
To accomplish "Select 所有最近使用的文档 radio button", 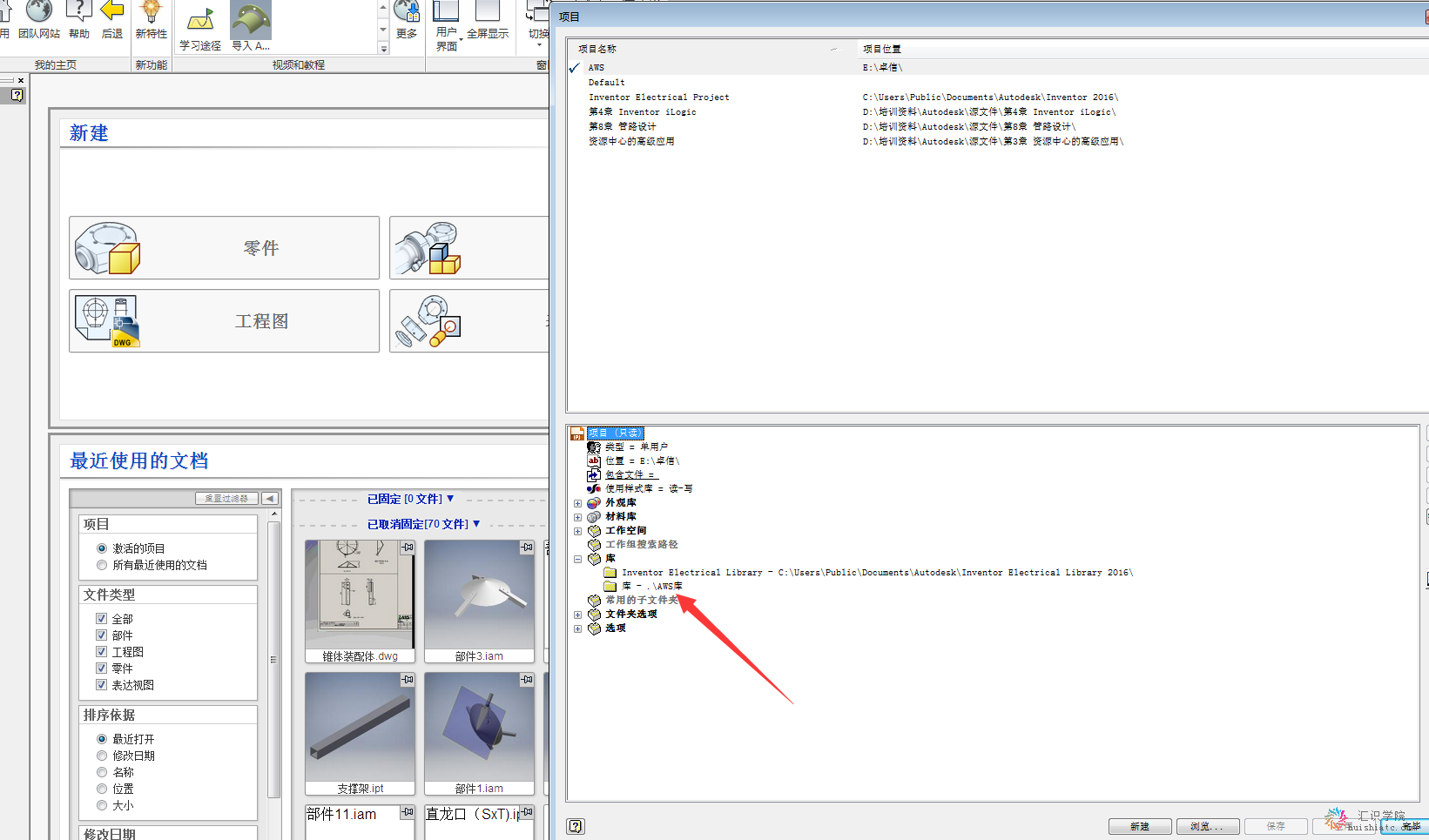I will (x=102, y=565).
